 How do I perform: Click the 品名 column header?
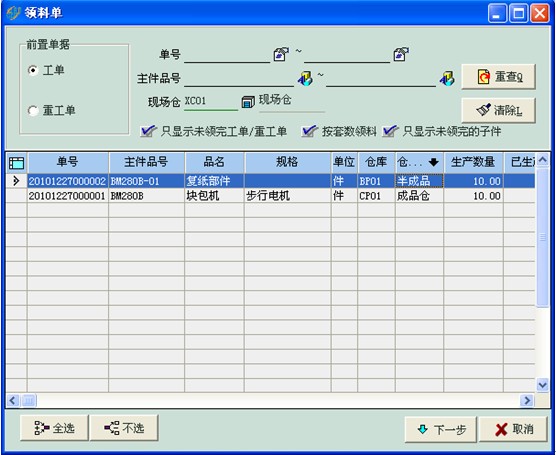tap(214, 162)
